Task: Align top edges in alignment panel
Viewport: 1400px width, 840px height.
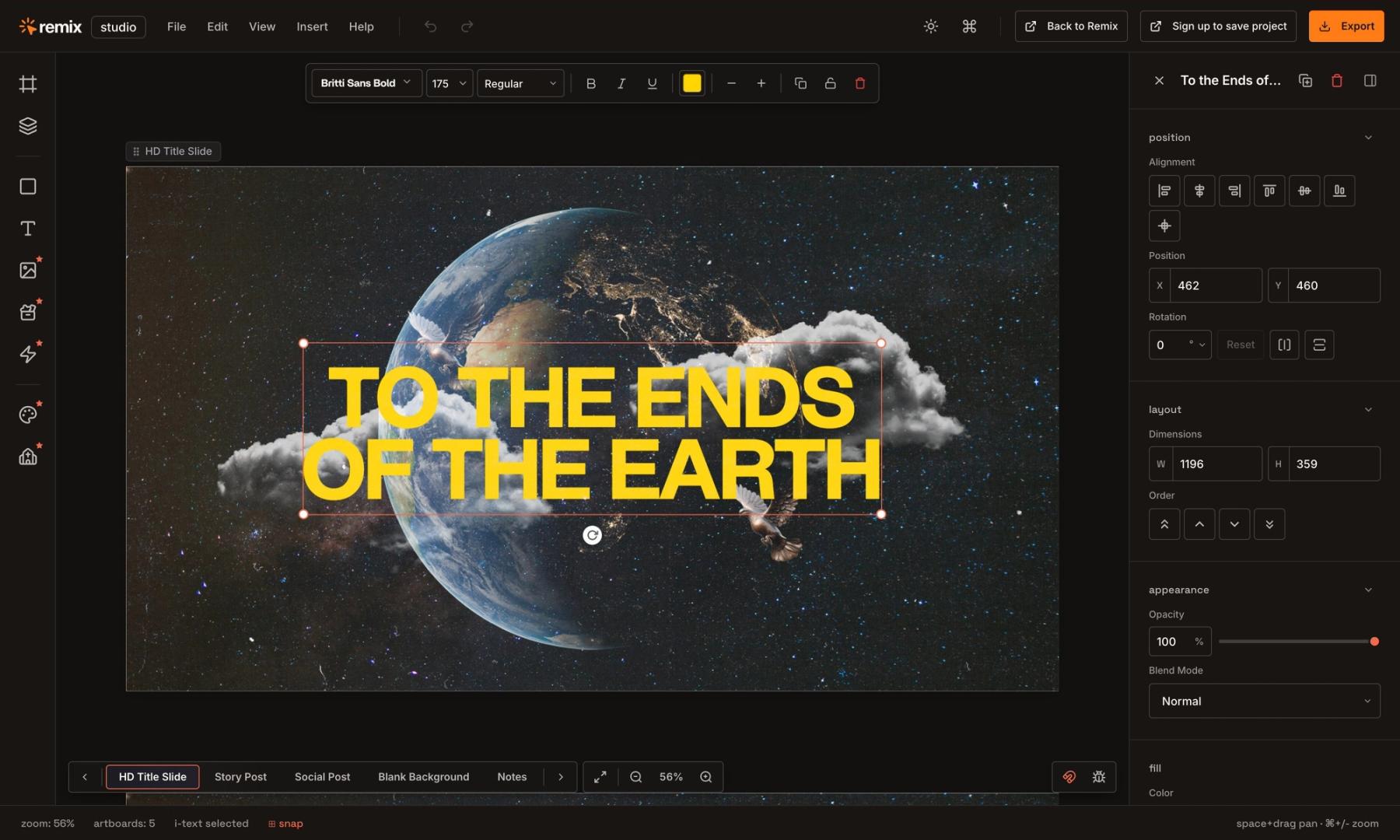Action: [x=1269, y=191]
